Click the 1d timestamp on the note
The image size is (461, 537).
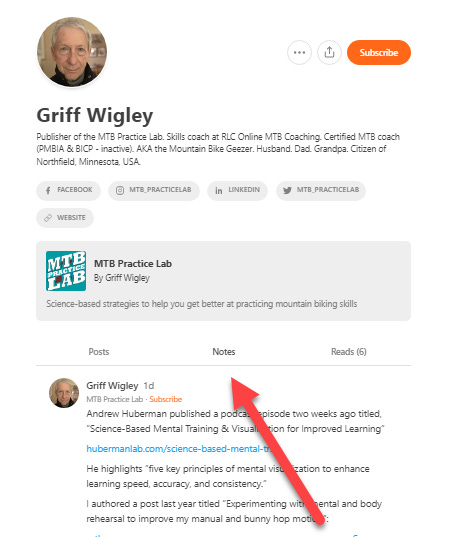click(149, 386)
